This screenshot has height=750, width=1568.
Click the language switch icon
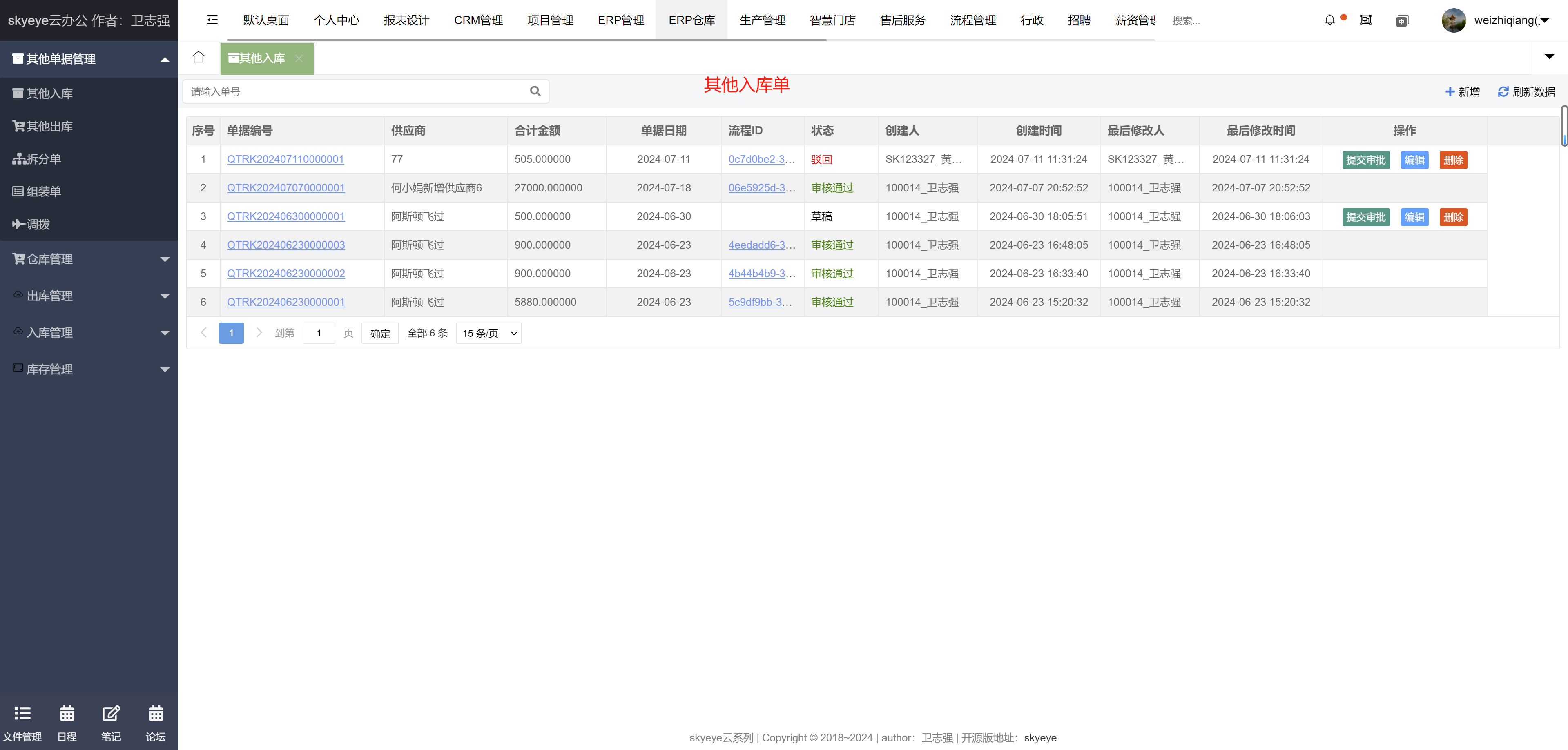(1402, 21)
